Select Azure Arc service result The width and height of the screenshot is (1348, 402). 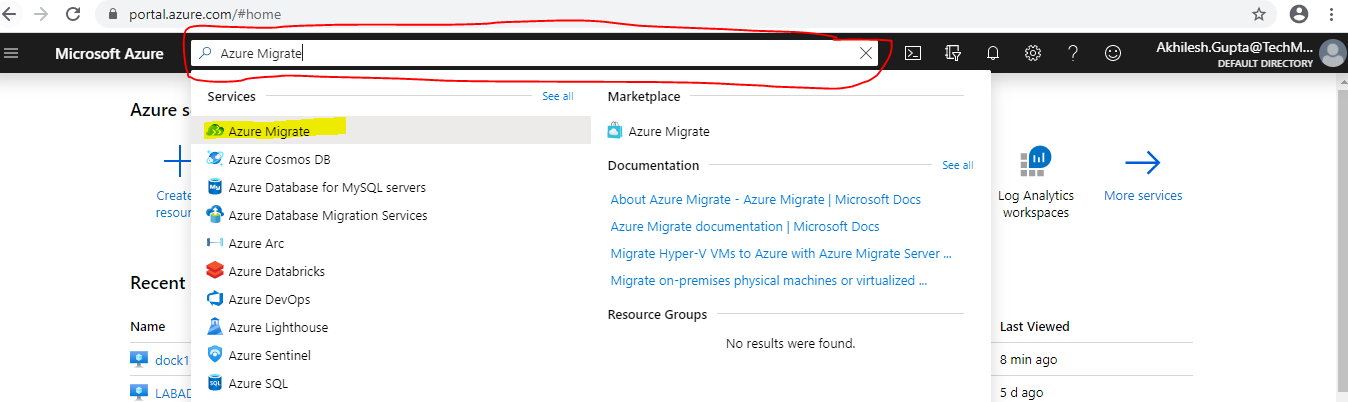tap(391, 243)
